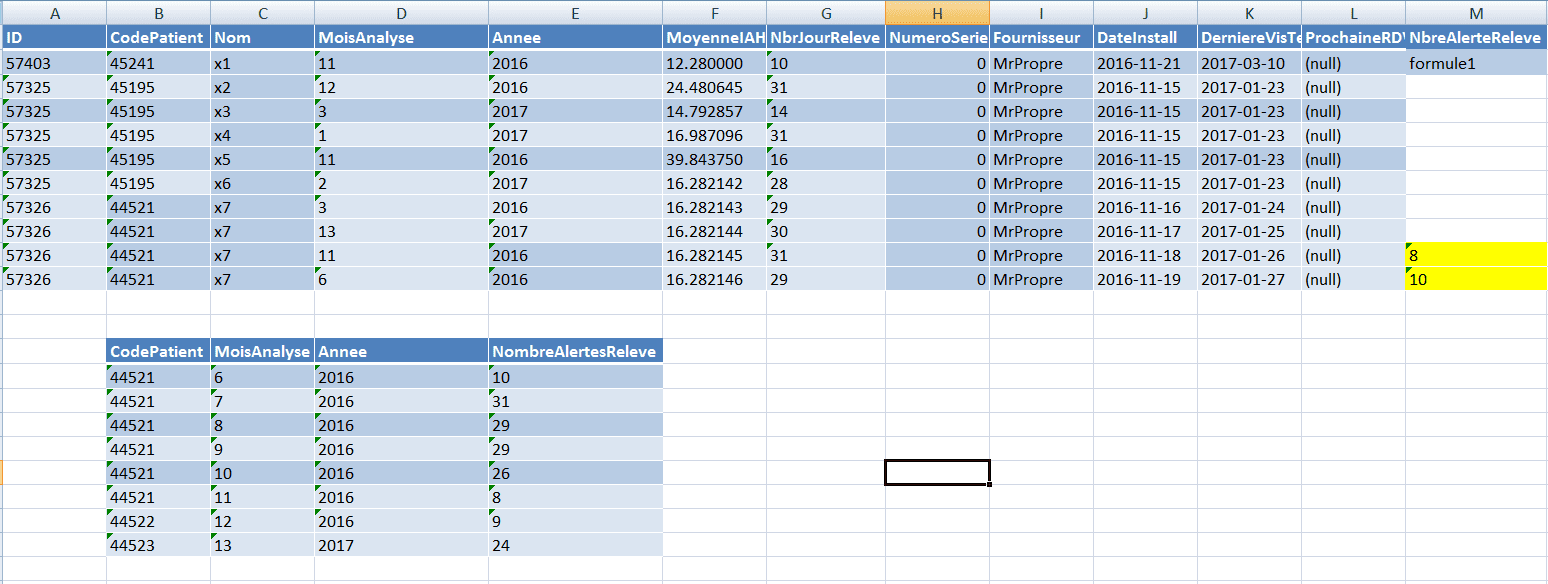Select the 'Fournisseur' header cell
Image resolution: width=1548 pixels, height=584 pixels.
coord(1041,38)
